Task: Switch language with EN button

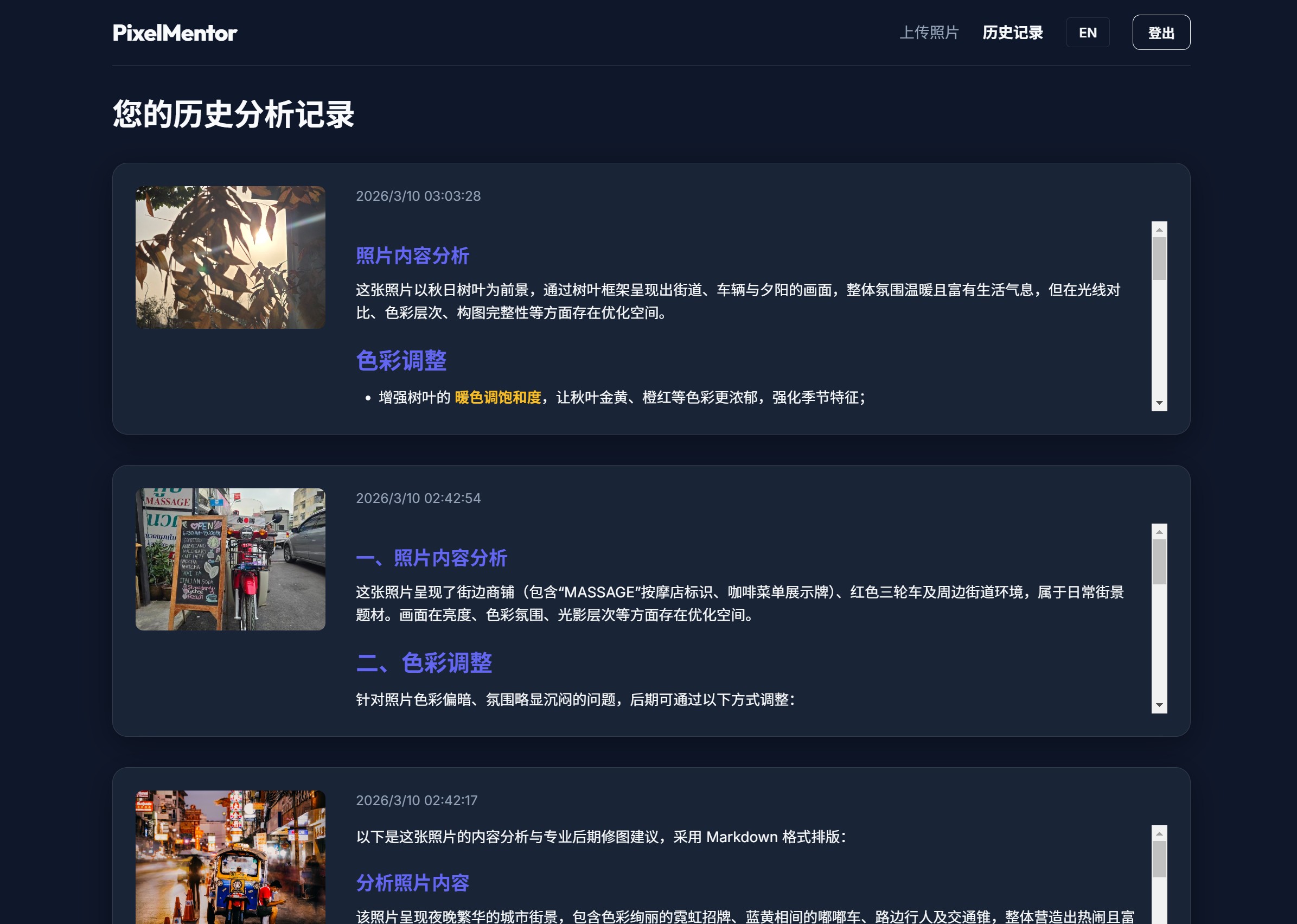Action: pyautogui.click(x=1087, y=33)
